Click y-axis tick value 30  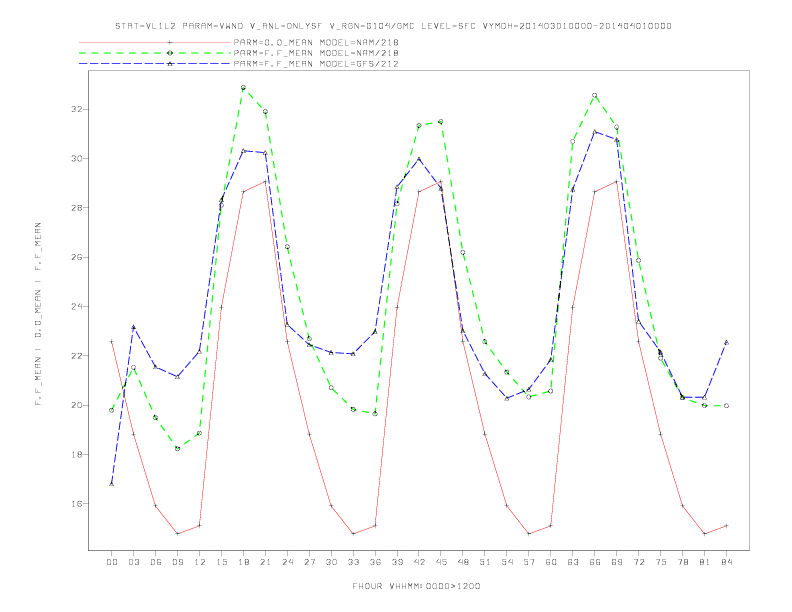[76, 159]
